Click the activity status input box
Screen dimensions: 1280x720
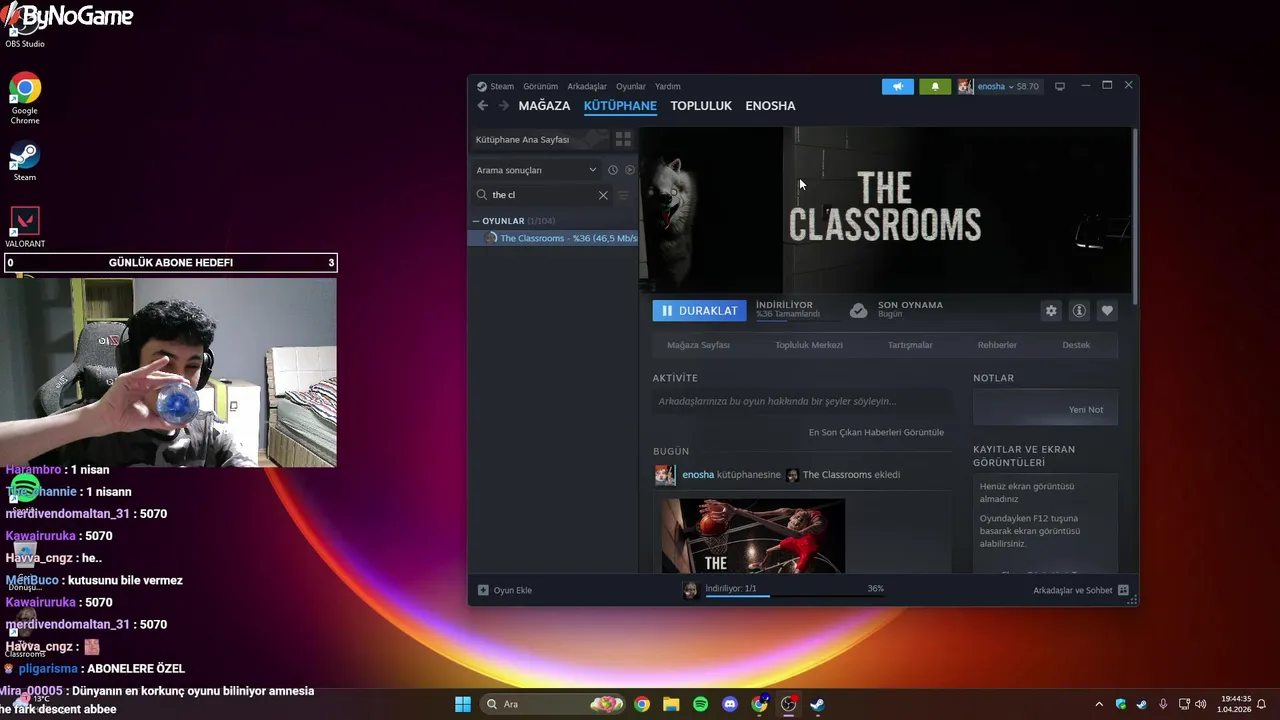click(x=802, y=401)
